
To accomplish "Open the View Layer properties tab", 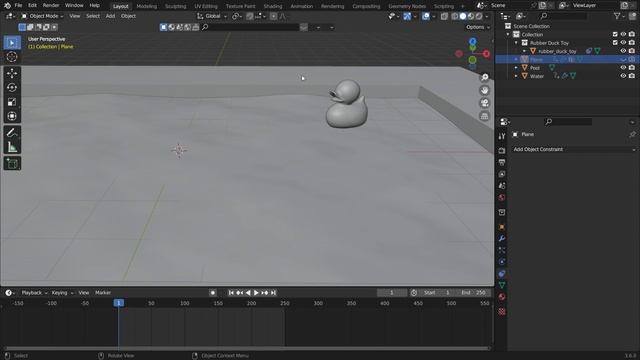I will (502, 174).
